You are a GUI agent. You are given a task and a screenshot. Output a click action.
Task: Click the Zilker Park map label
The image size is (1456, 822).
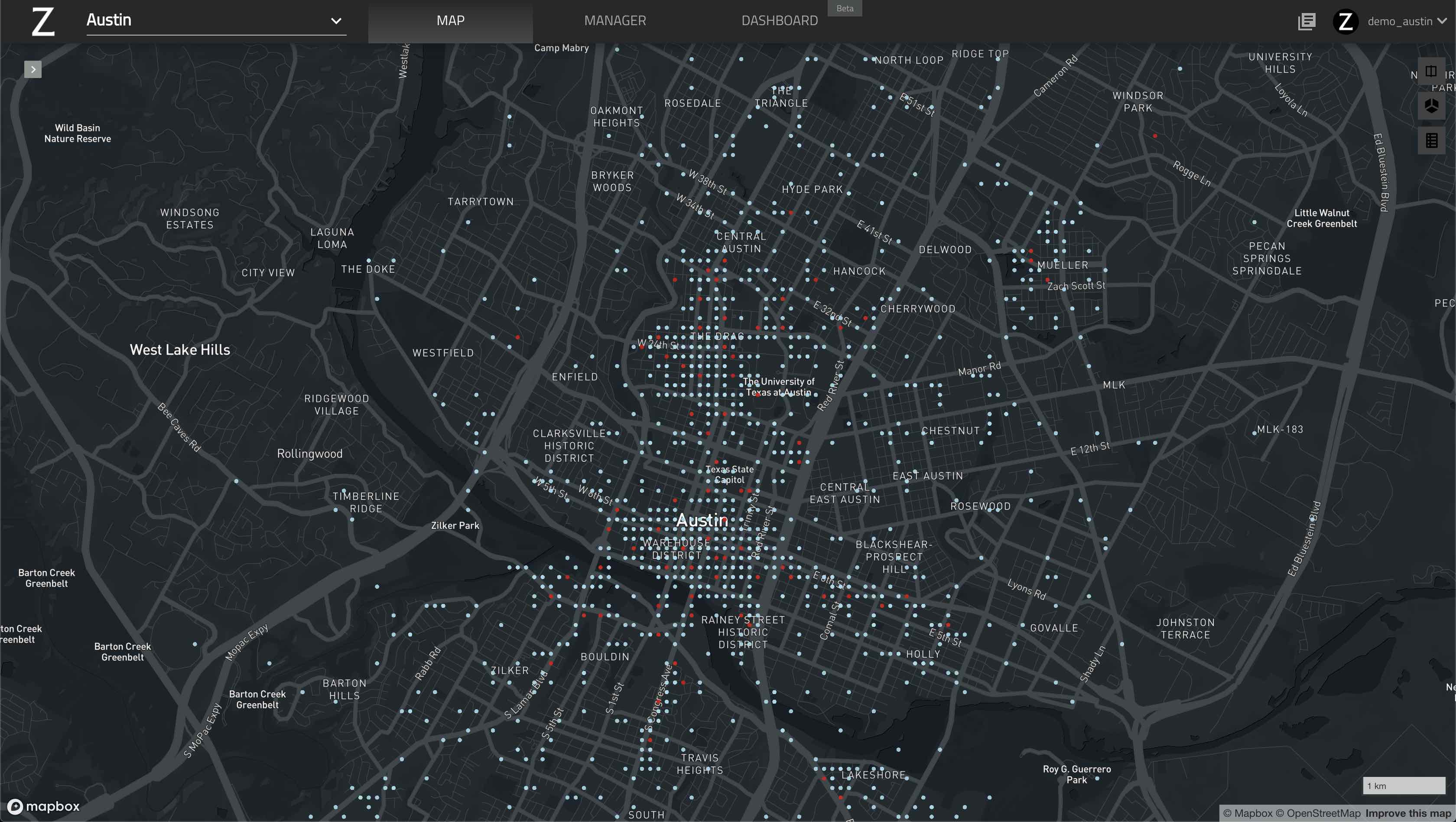coord(455,525)
